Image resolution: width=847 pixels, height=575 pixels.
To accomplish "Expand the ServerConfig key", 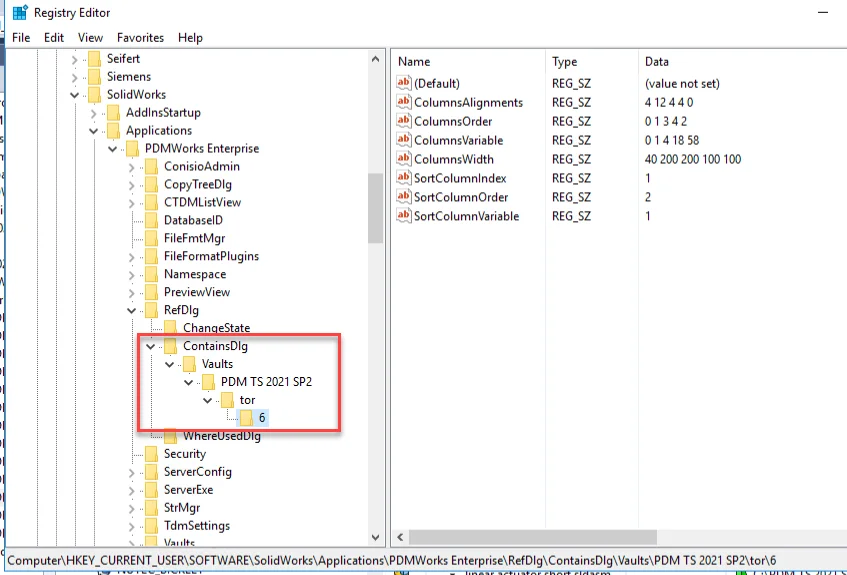I will (132, 472).
